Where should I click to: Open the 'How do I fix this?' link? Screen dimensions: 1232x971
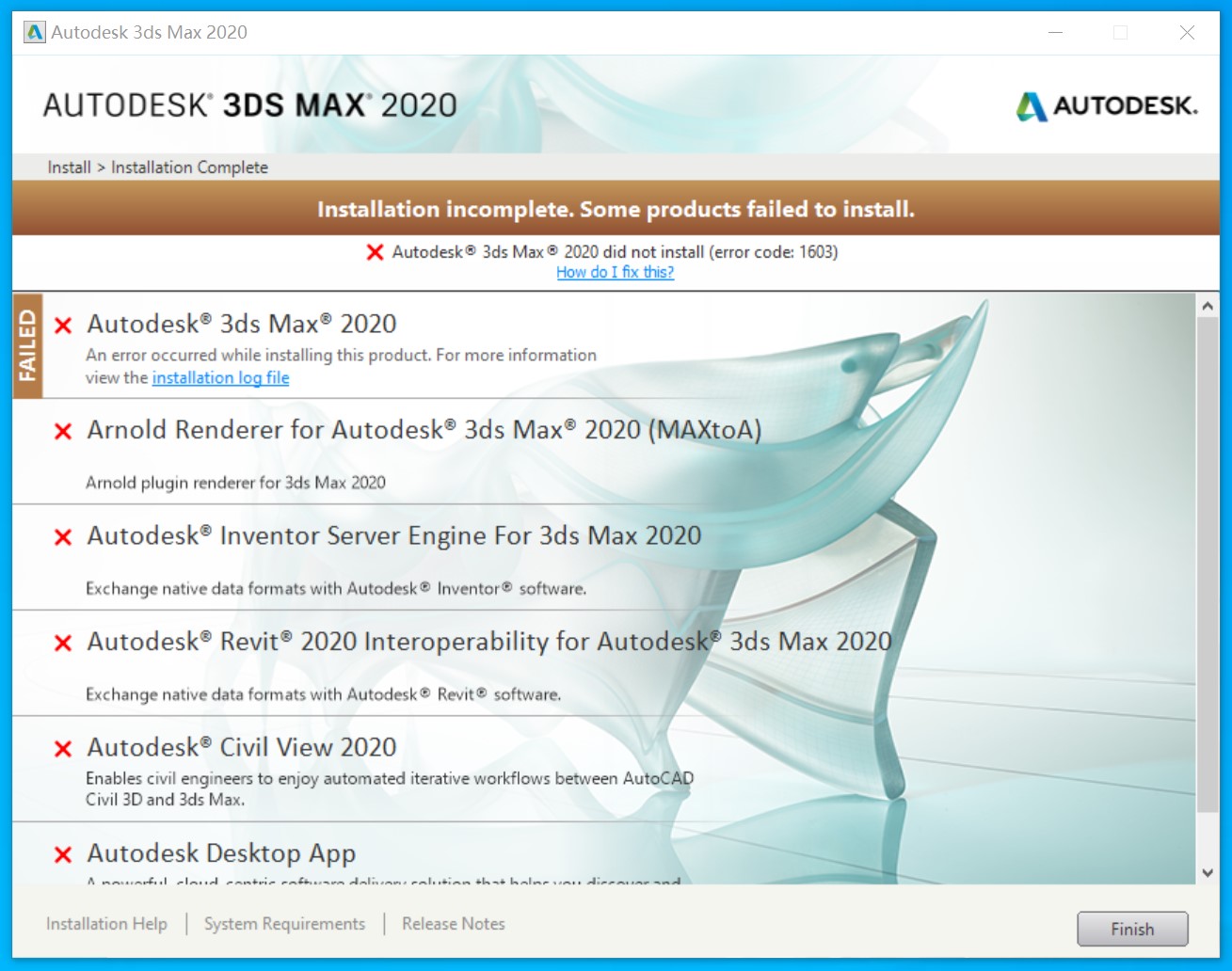pyautogui.click(x=616, y=272)
